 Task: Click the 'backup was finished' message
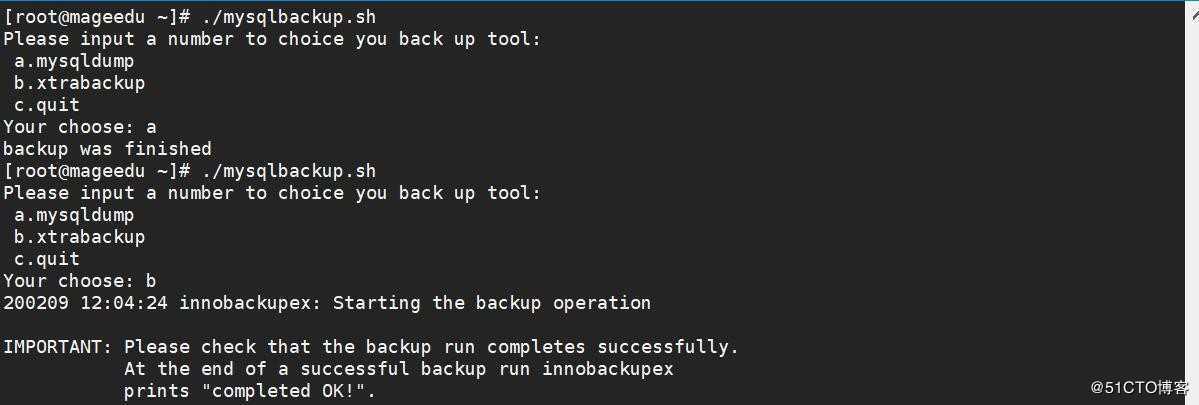pos(107,148)
